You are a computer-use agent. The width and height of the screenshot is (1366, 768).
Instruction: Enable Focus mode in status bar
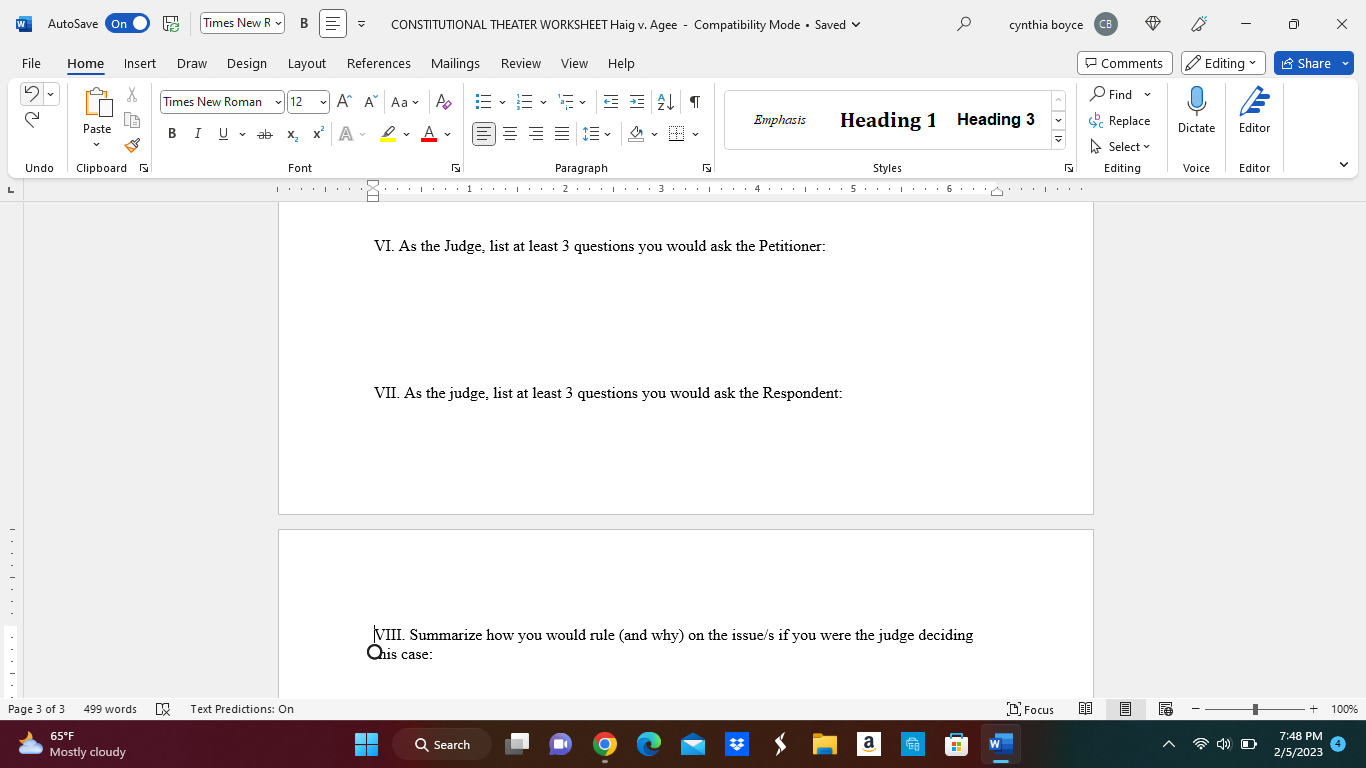pos(1030,709)
